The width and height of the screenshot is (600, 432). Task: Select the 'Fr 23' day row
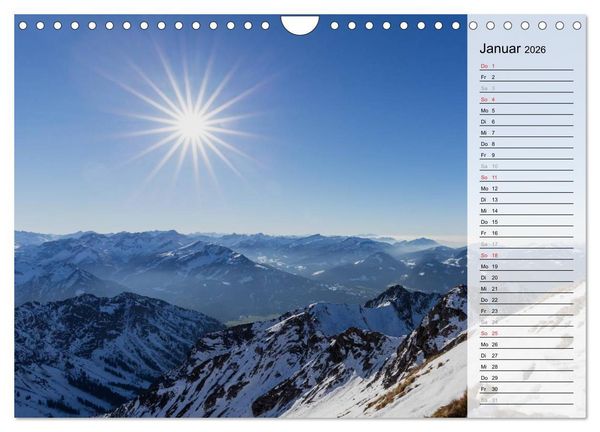click(x=527, y=311)
